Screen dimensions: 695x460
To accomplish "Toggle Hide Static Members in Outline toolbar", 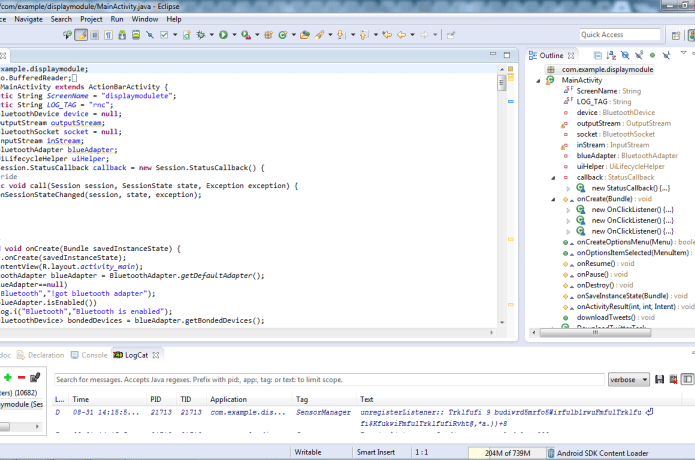I will [x=639, y=55].
